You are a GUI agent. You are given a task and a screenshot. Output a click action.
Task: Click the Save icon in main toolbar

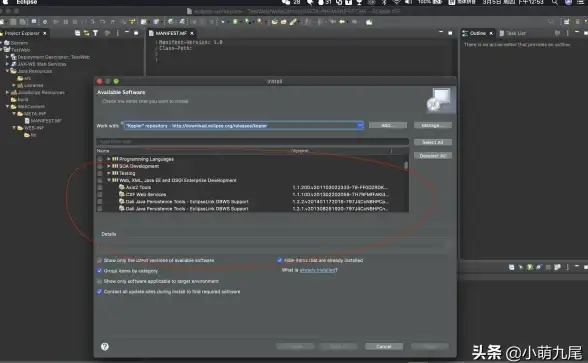pyautogui.click(x=14, y=22)
